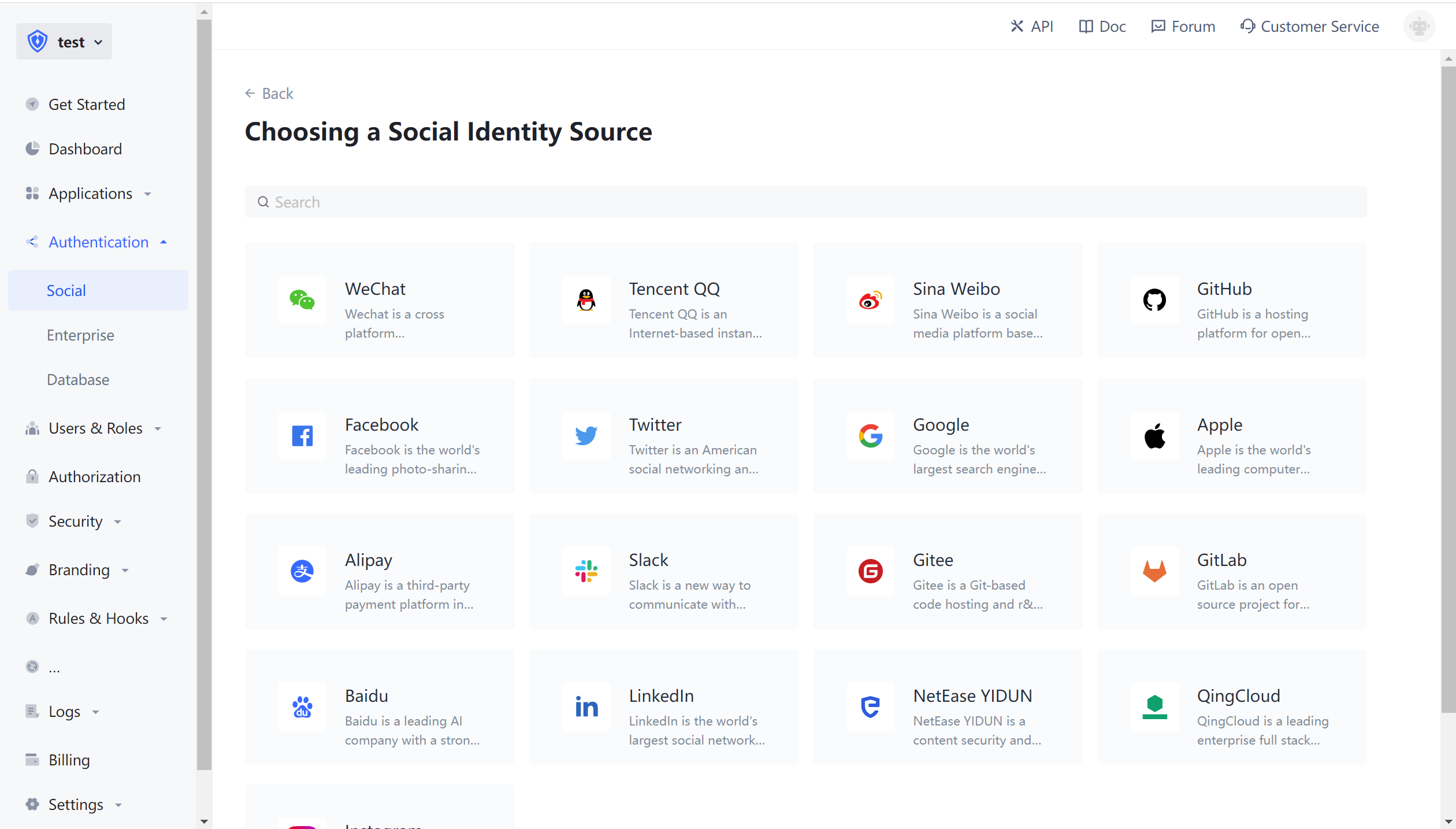Open the user avatar icon
1456x829 pixels.
point(1419,27)
